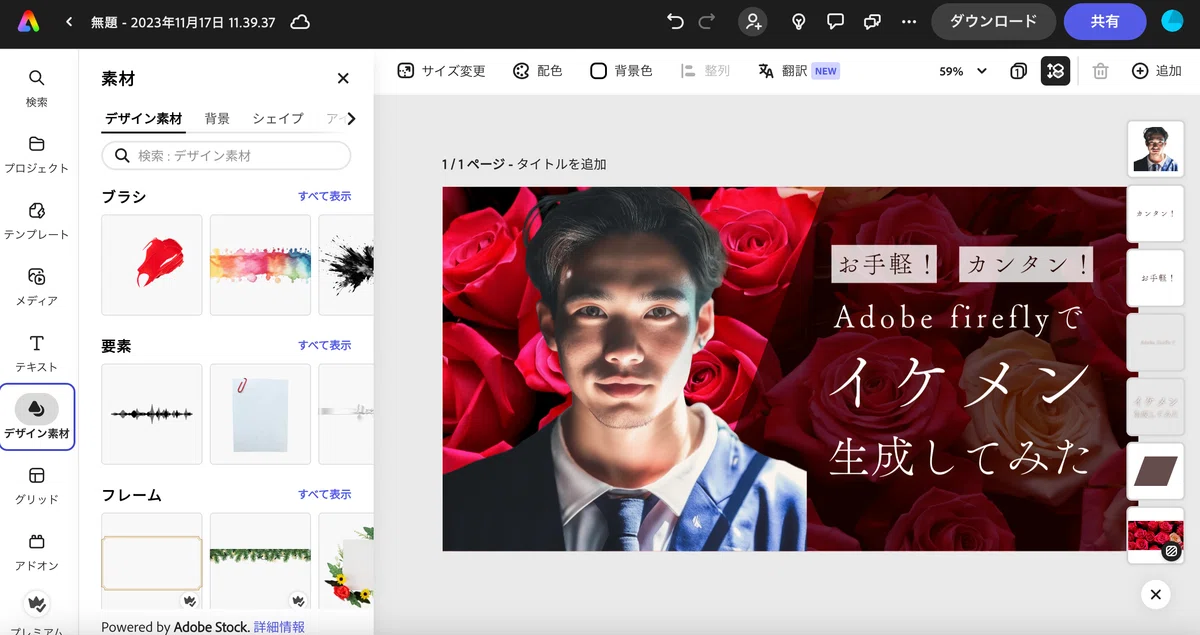Select the brown parallelogram shape layer

click(1156, 471)
